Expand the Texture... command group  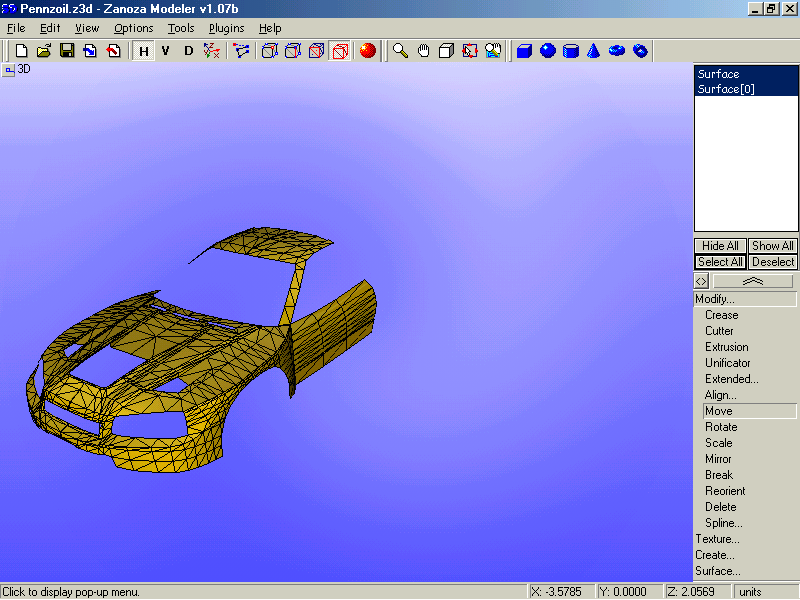[717, 539]
